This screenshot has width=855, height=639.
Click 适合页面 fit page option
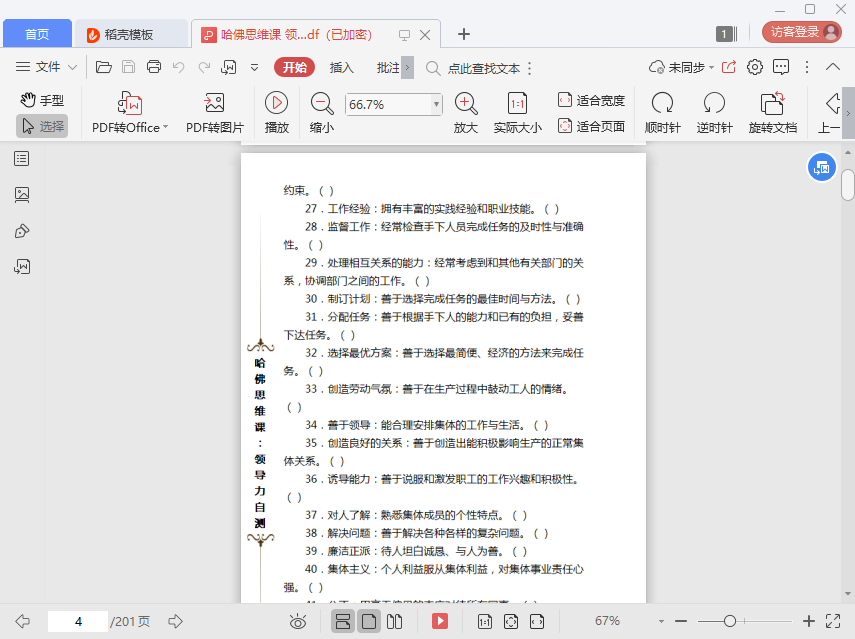tap(591, 126)
